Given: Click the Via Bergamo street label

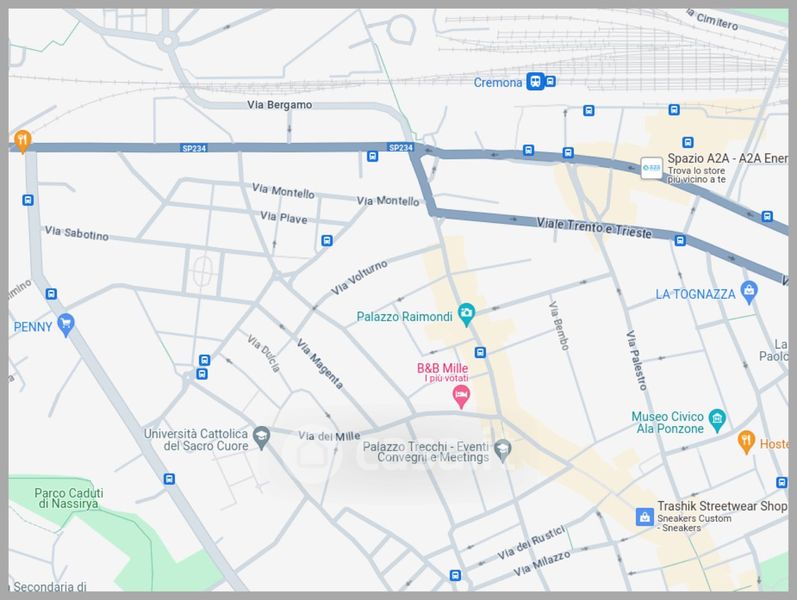Looking at the screenshot, I should 280,105.
